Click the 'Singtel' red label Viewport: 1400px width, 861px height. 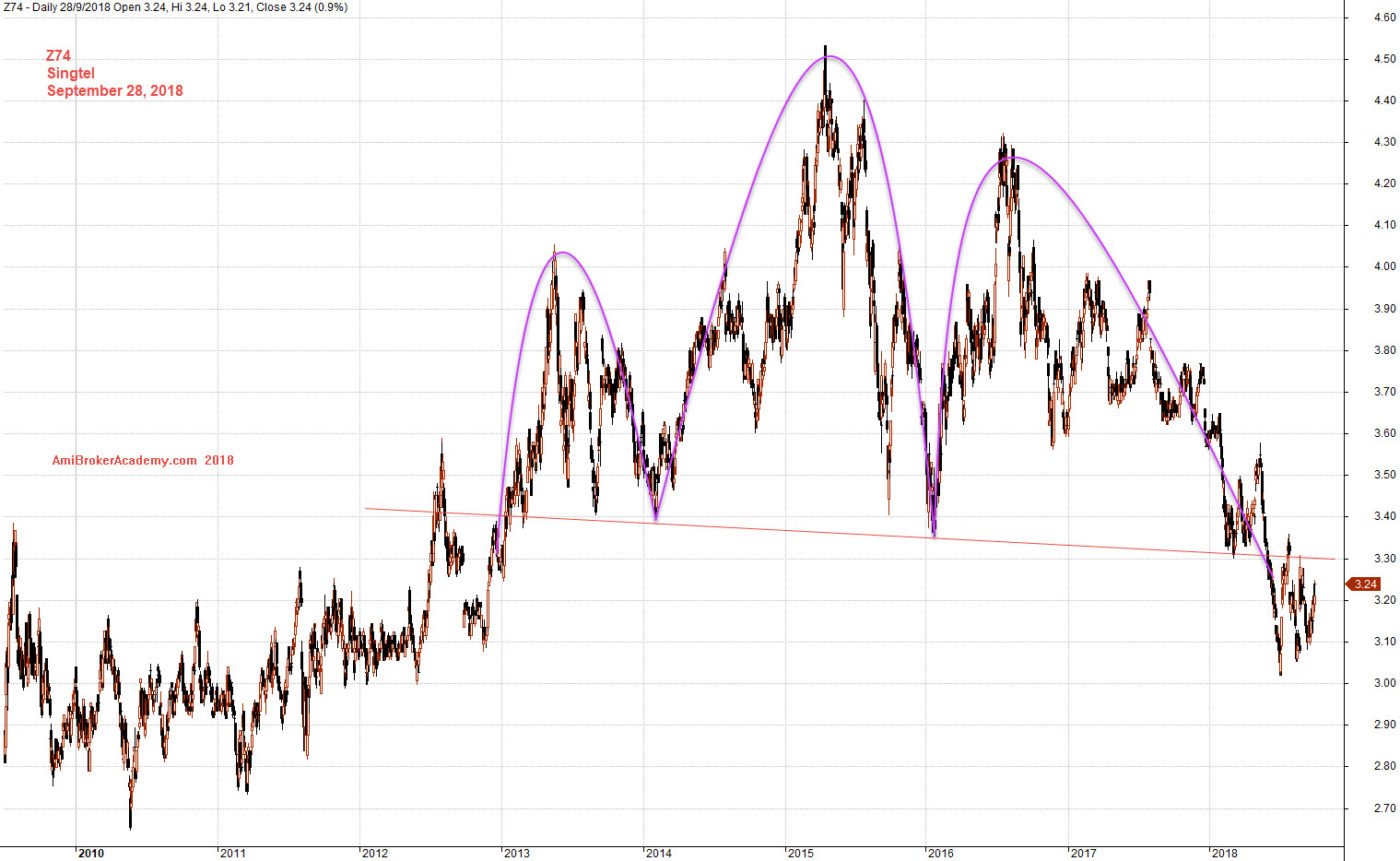pos(70,73)
